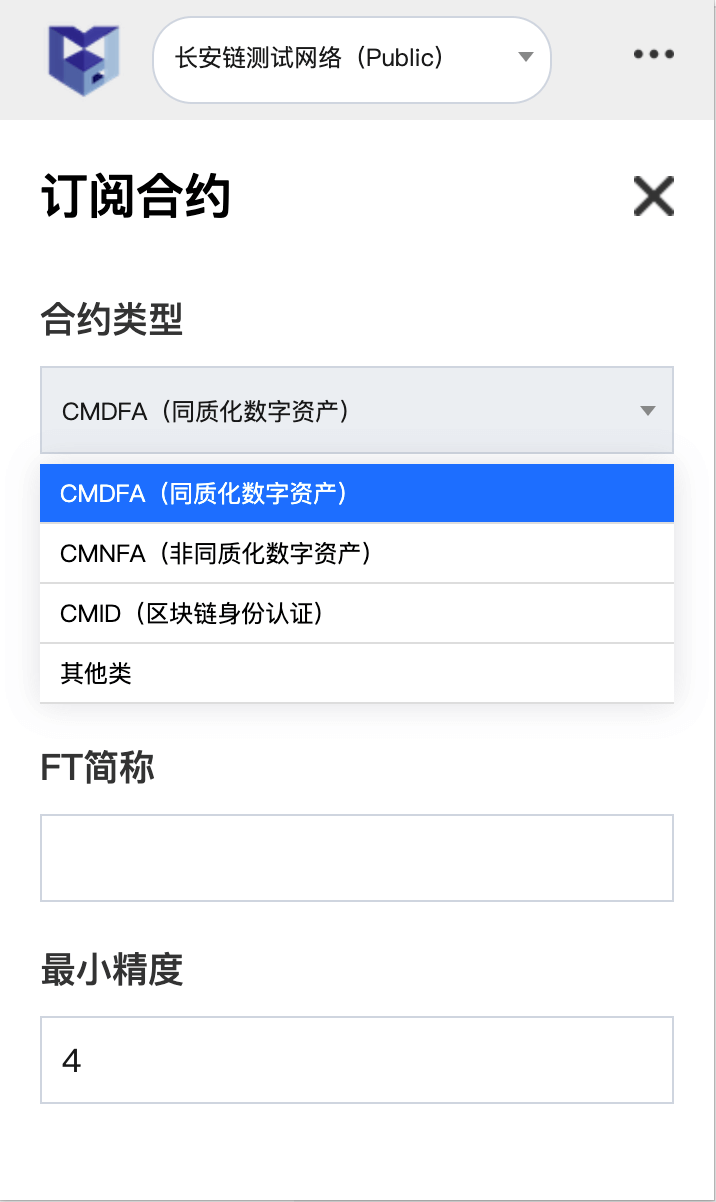Click the ChainMaker wallet logo icon
Image resolution: width=716 pixels, height=1202 pixels.
(x=84, y=60)
